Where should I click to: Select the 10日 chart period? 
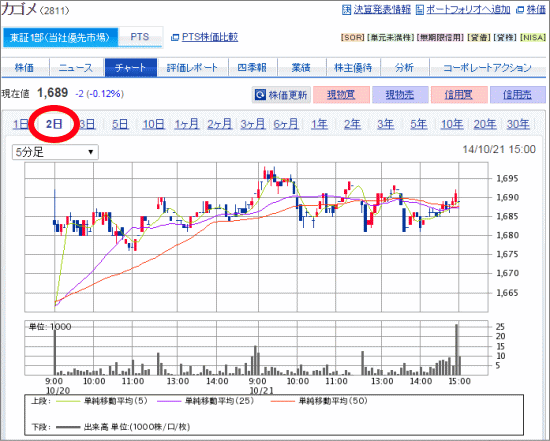(153, 124)
